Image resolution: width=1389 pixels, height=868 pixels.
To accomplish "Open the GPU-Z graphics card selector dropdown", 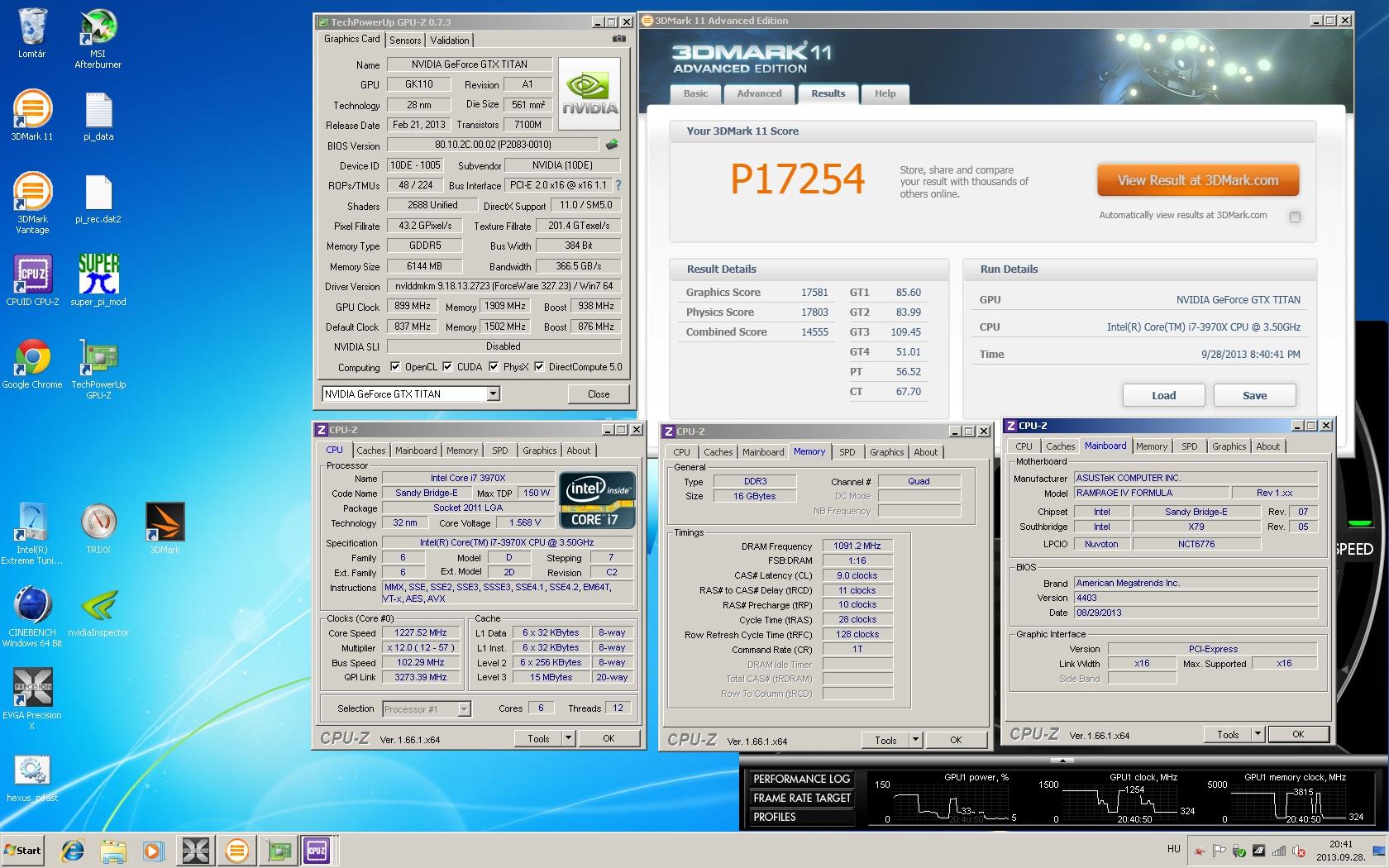I will [493, 394].
